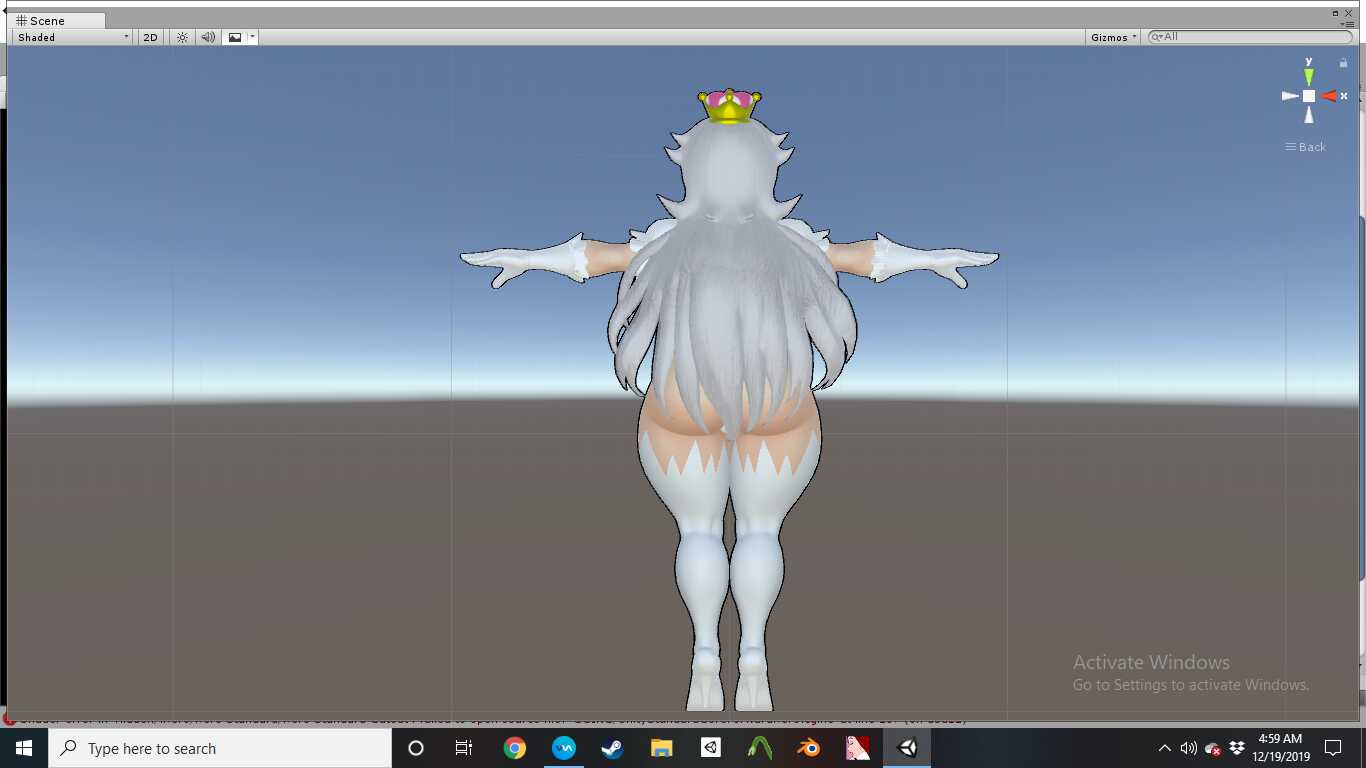Open Blender from the taskbar
This screenshot has width=1366, height=768.
pyautogui.click(x=808, y=748)
